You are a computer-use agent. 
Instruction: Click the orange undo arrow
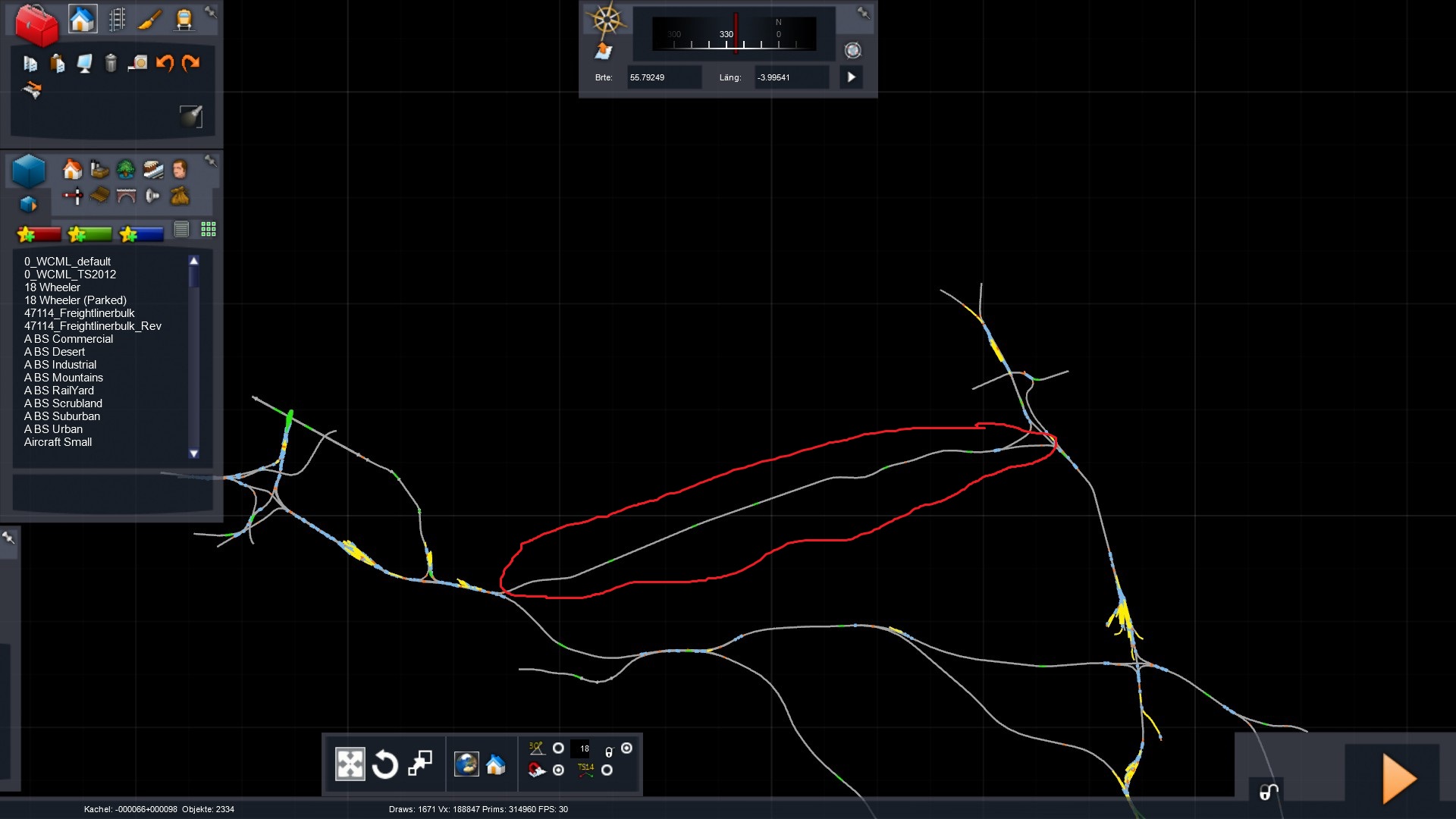pos(165,63)
